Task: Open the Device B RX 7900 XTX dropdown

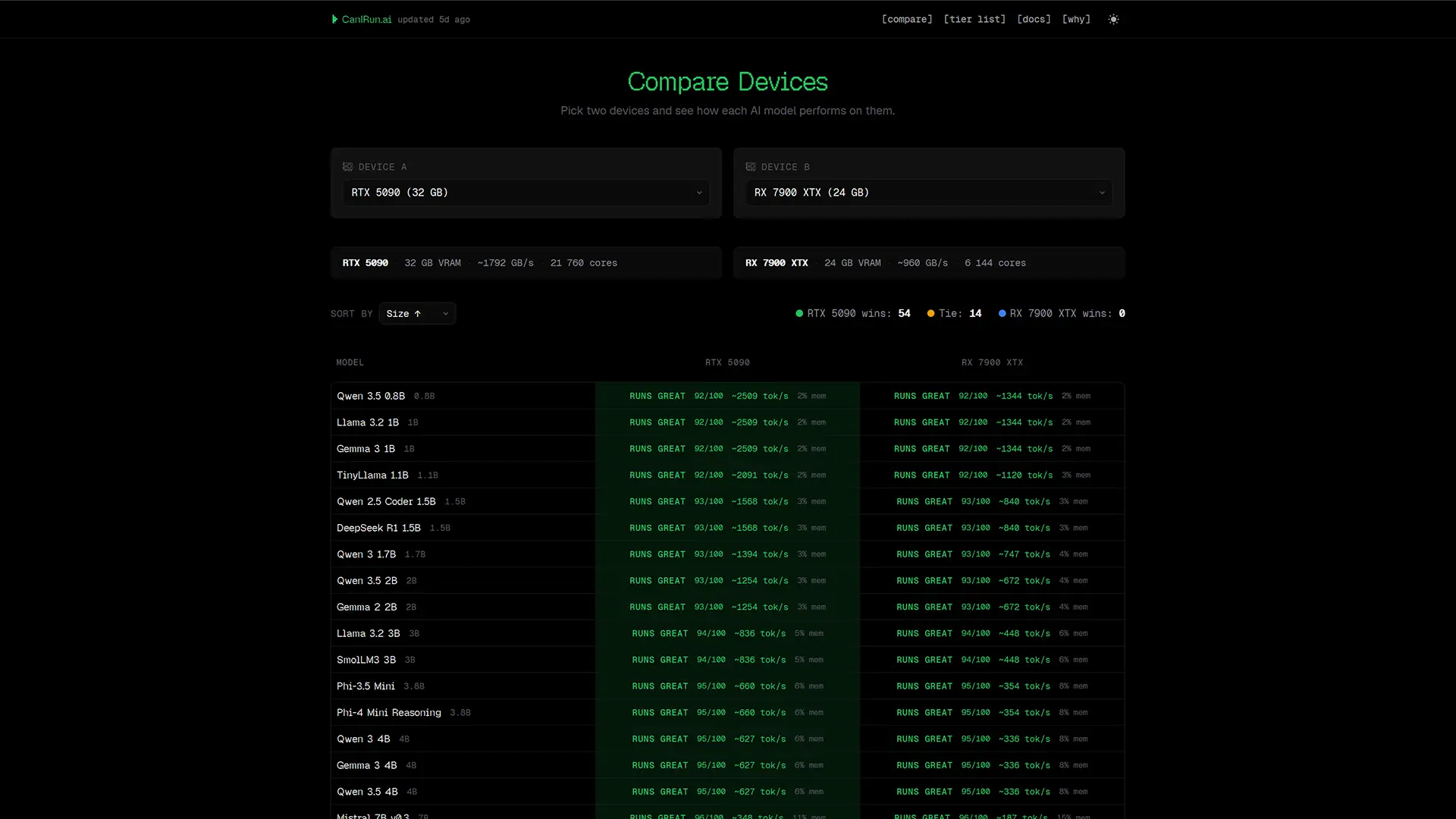Action: 928,193
